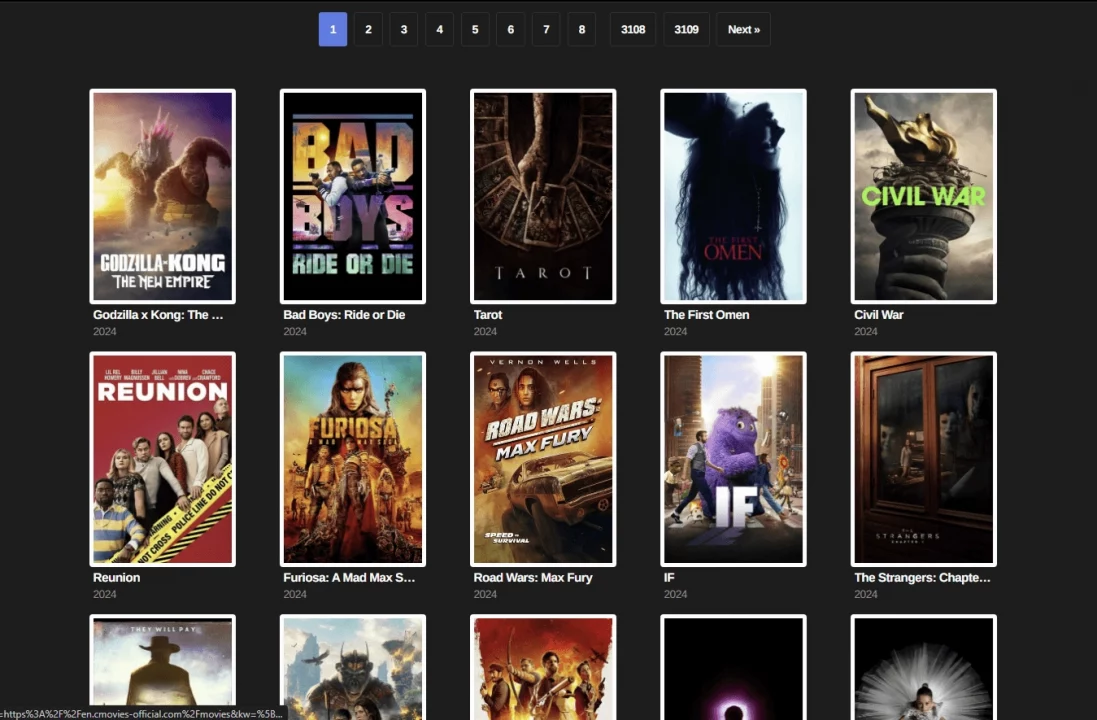Click the Civil War movie poster

(x=923, y=195)
